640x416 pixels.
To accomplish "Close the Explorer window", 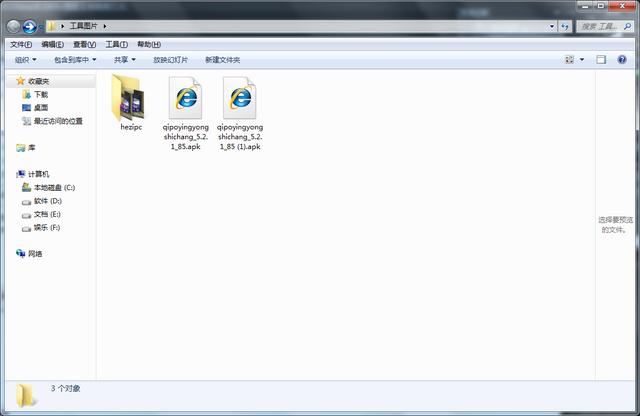I will (x=622, y=6).
